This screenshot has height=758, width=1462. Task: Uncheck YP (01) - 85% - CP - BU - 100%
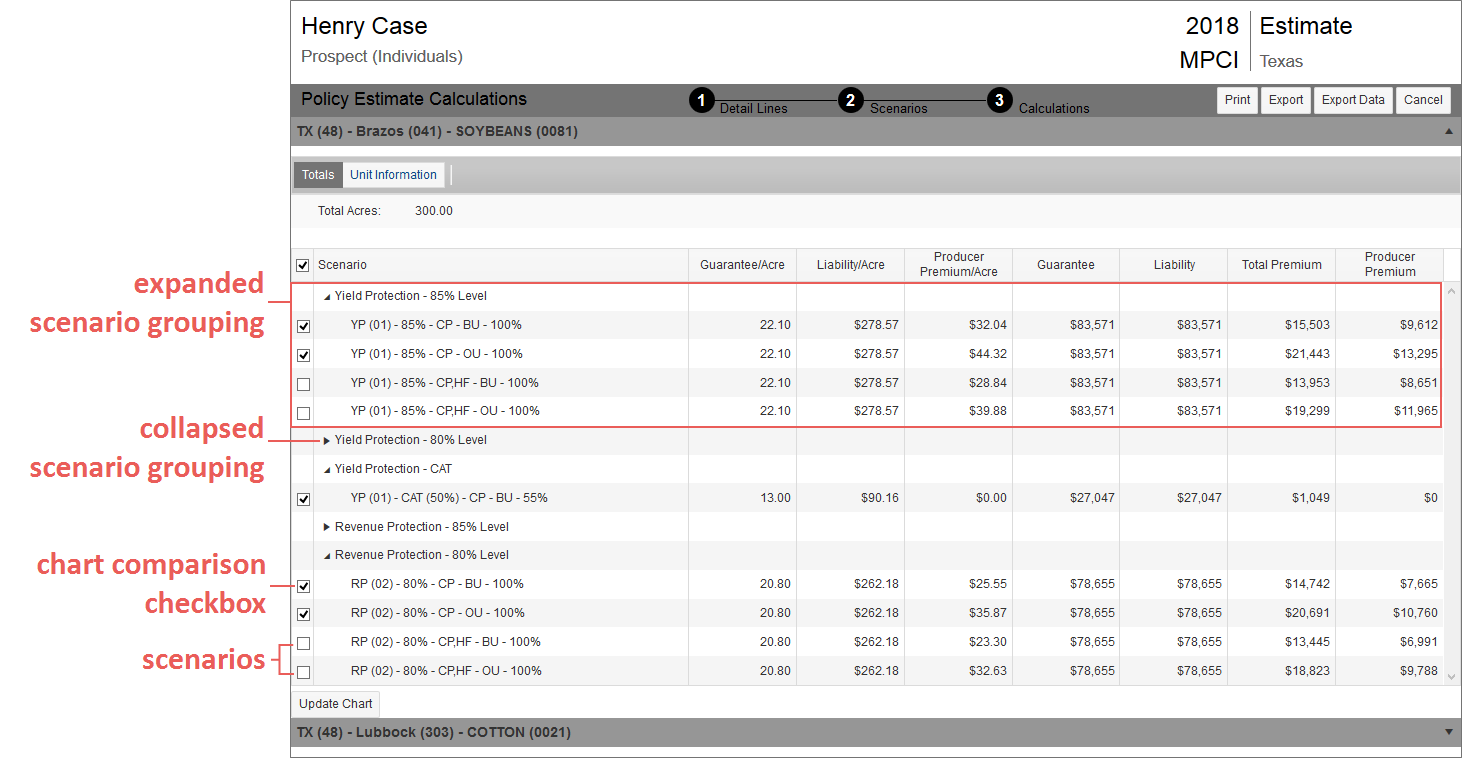point(303,326)
